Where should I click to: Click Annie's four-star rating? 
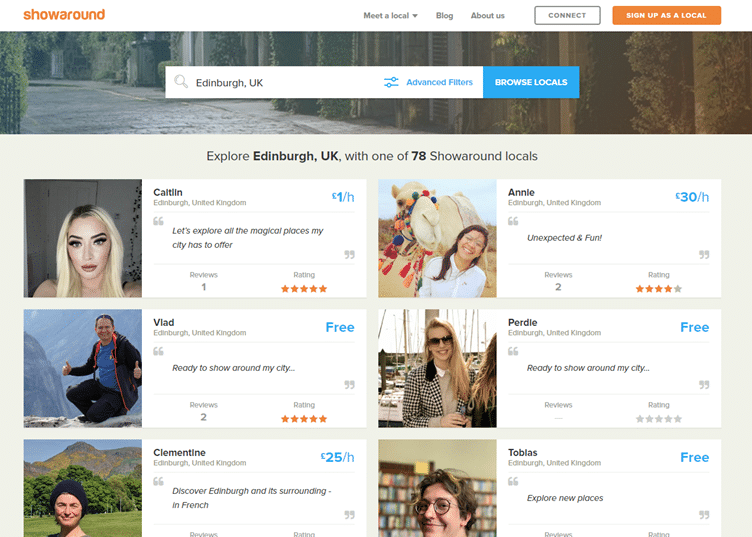pyautogui.click(x=658, y=288)
